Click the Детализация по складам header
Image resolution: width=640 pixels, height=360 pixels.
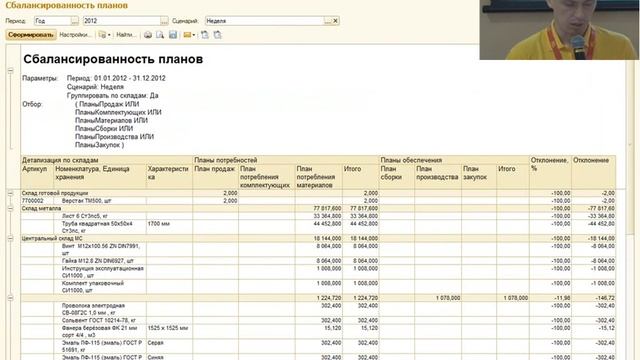point(106,160)
